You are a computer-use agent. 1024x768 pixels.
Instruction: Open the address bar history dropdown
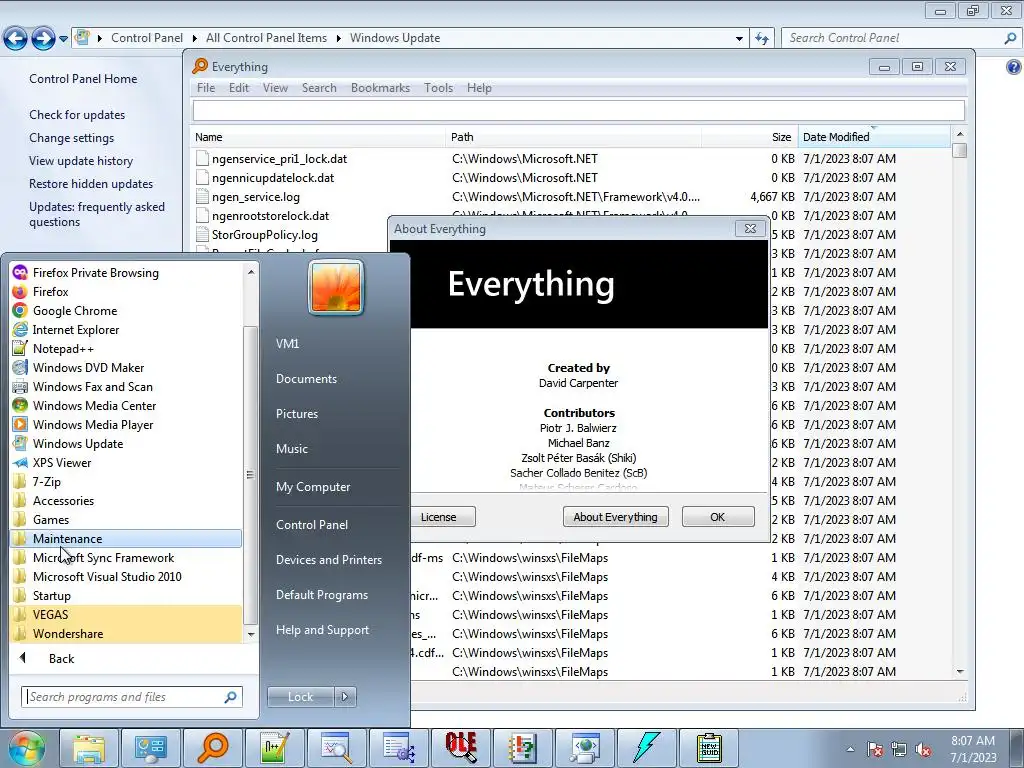pos(739,38)
